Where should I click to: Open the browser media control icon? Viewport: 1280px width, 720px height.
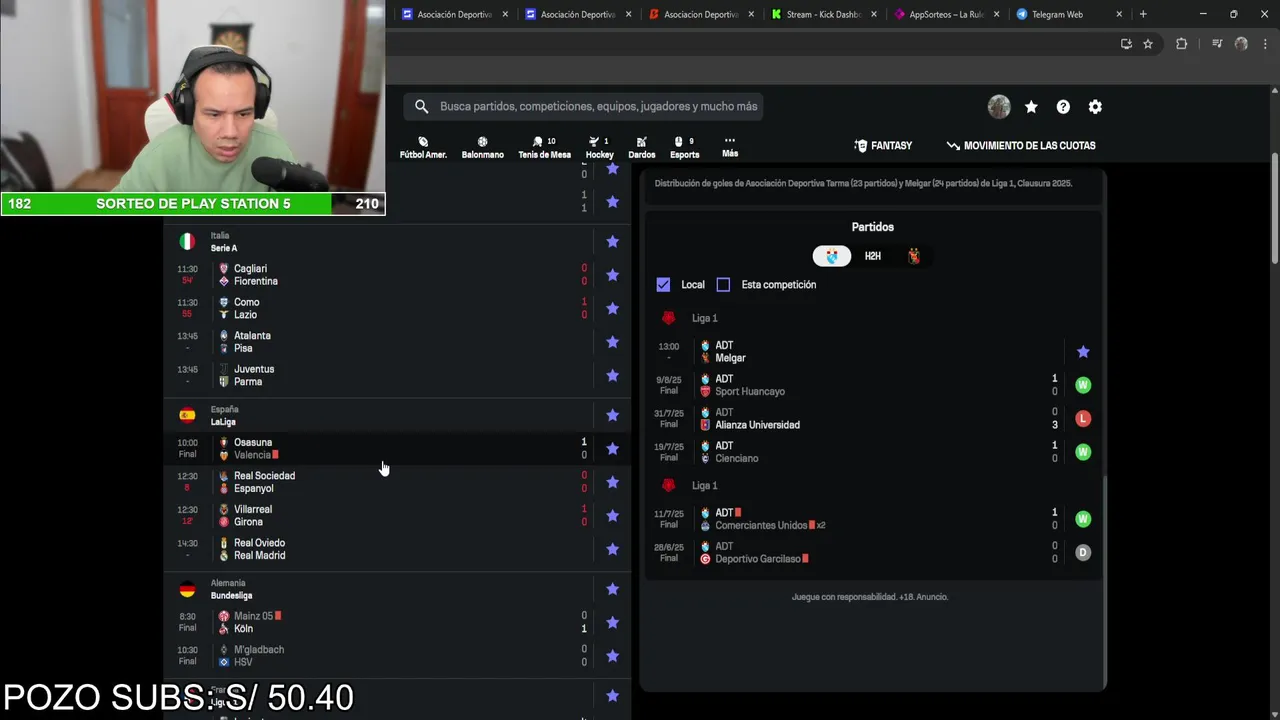1217,44
